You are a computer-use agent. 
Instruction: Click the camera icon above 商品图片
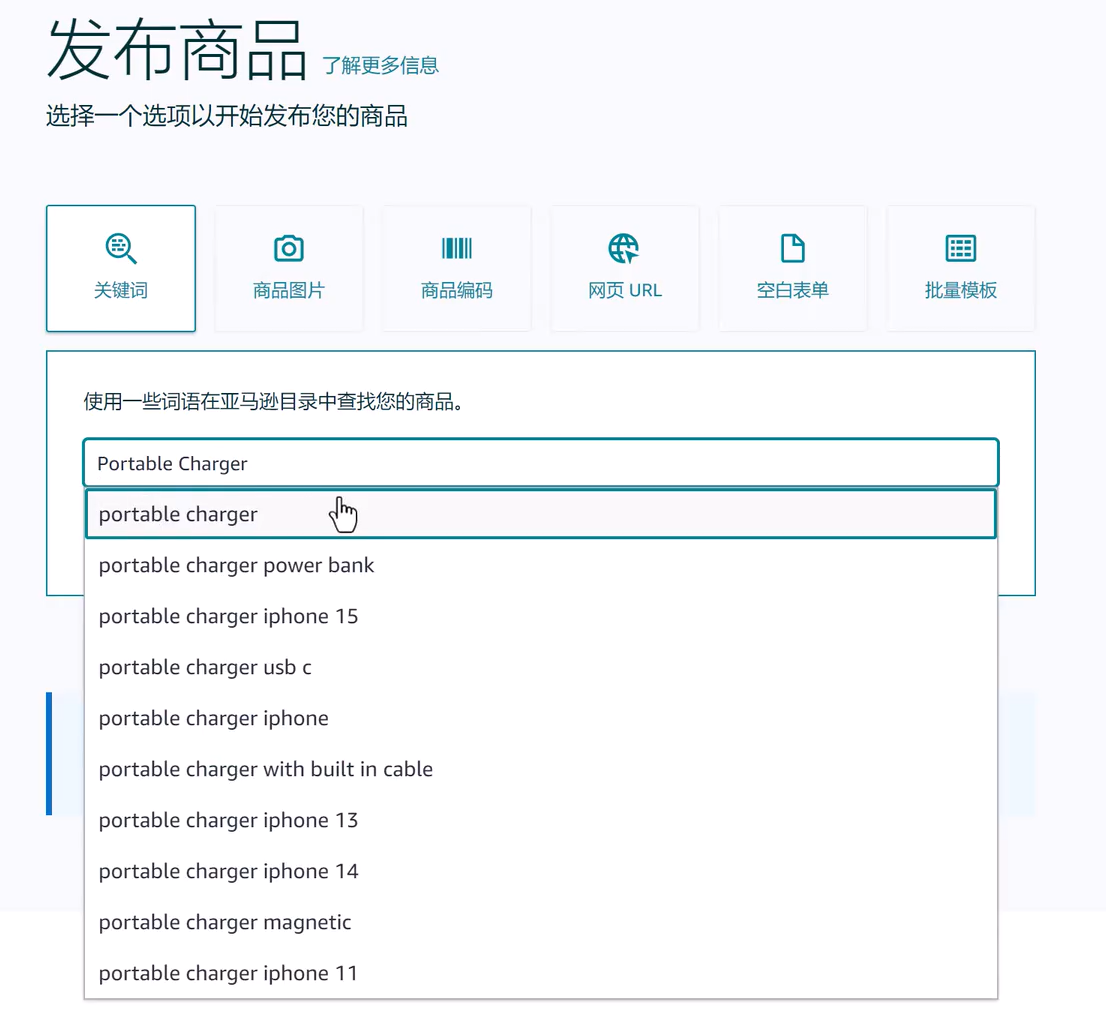(288, 248)
